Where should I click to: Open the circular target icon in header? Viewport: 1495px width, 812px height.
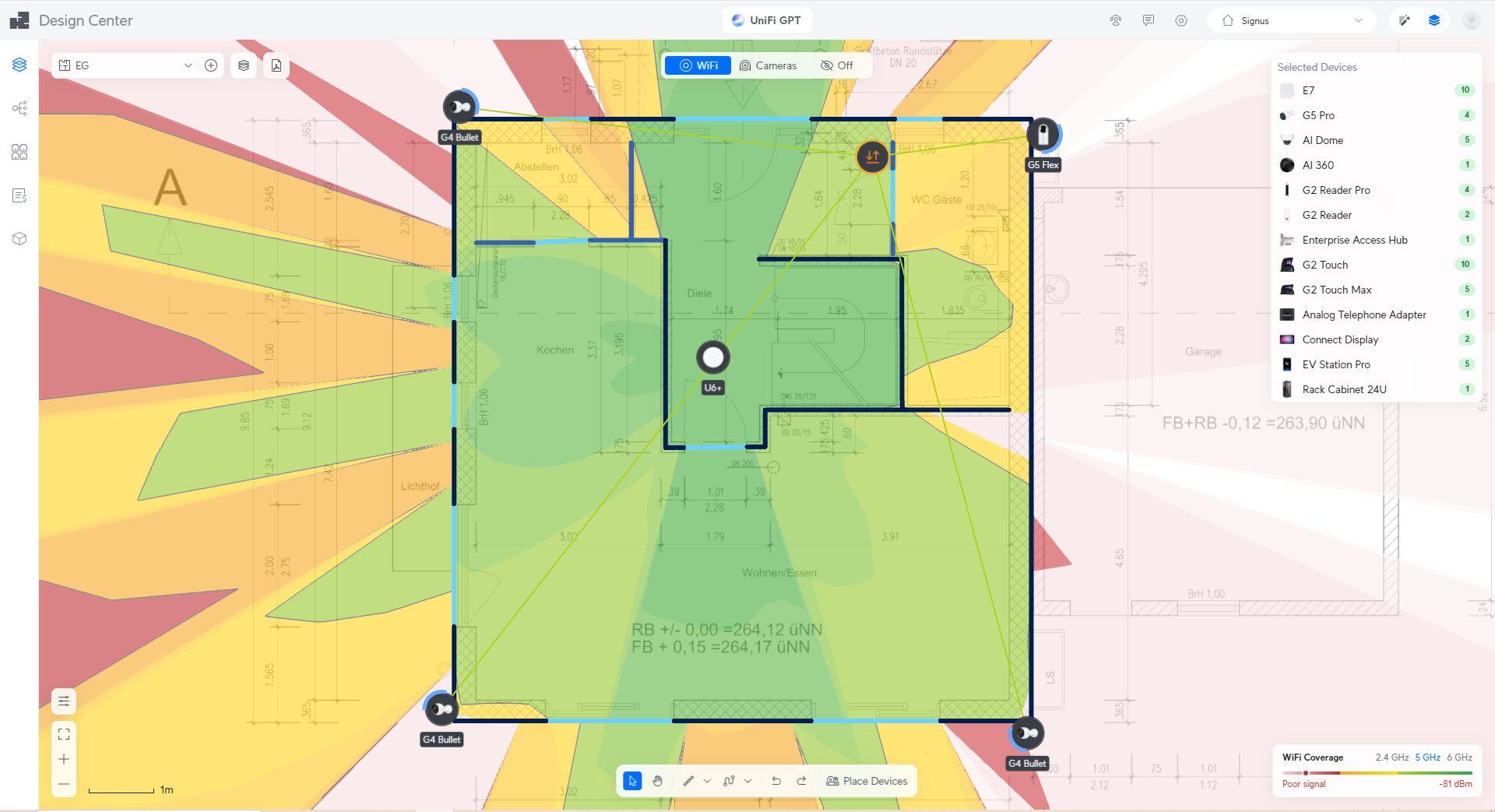click(1181, 21)
